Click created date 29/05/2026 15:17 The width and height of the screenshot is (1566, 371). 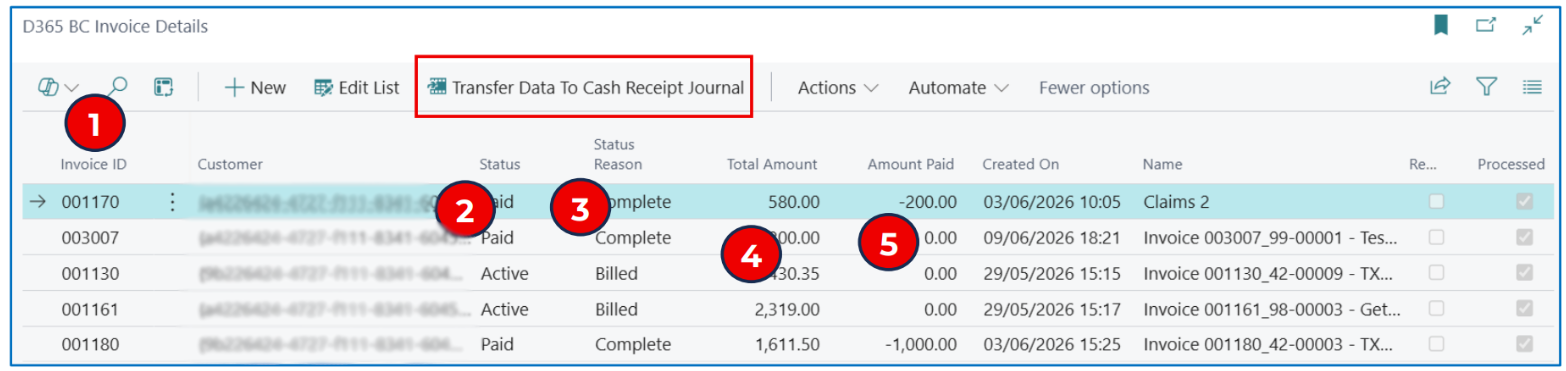(x=1051, y=309)
